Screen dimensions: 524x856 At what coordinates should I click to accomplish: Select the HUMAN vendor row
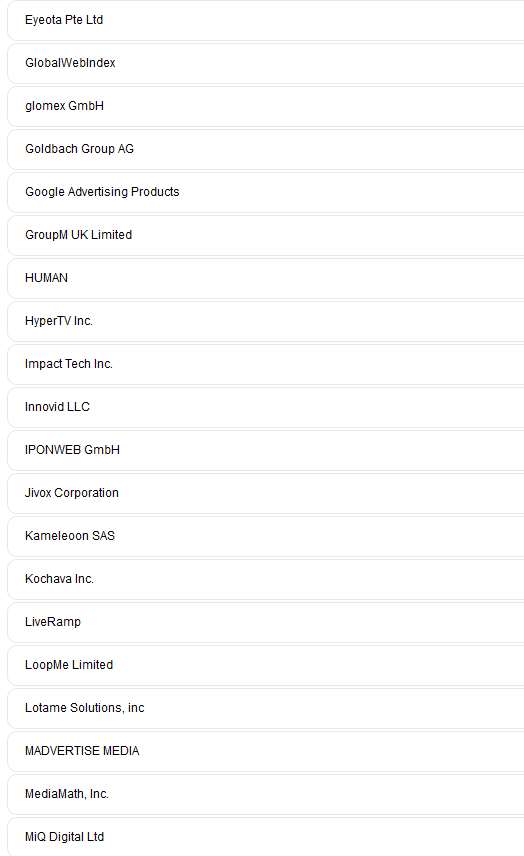click(266, 278)
